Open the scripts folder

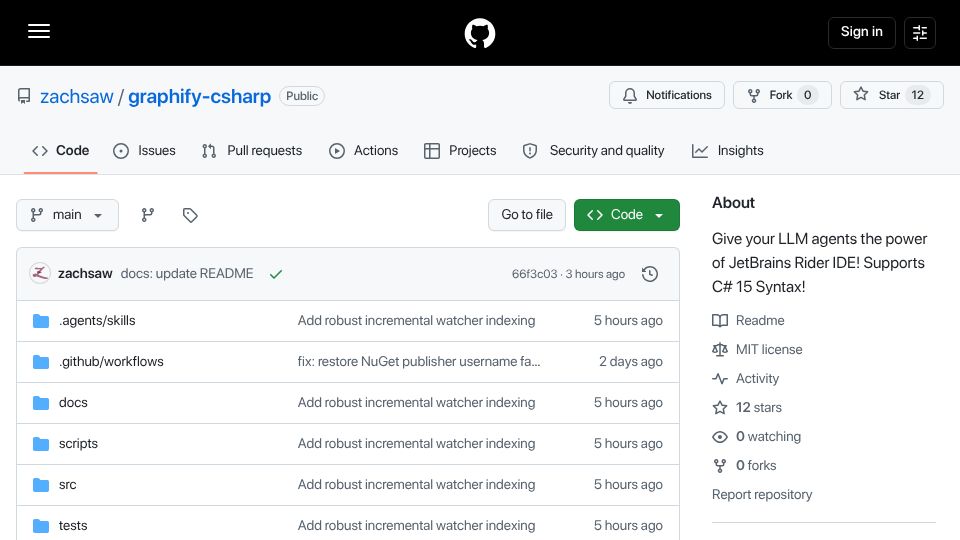(78, 444)
